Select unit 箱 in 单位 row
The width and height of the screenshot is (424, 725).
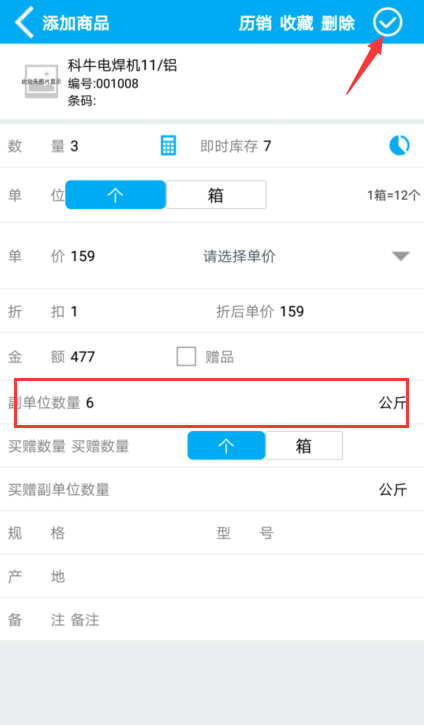click(216, 195)
